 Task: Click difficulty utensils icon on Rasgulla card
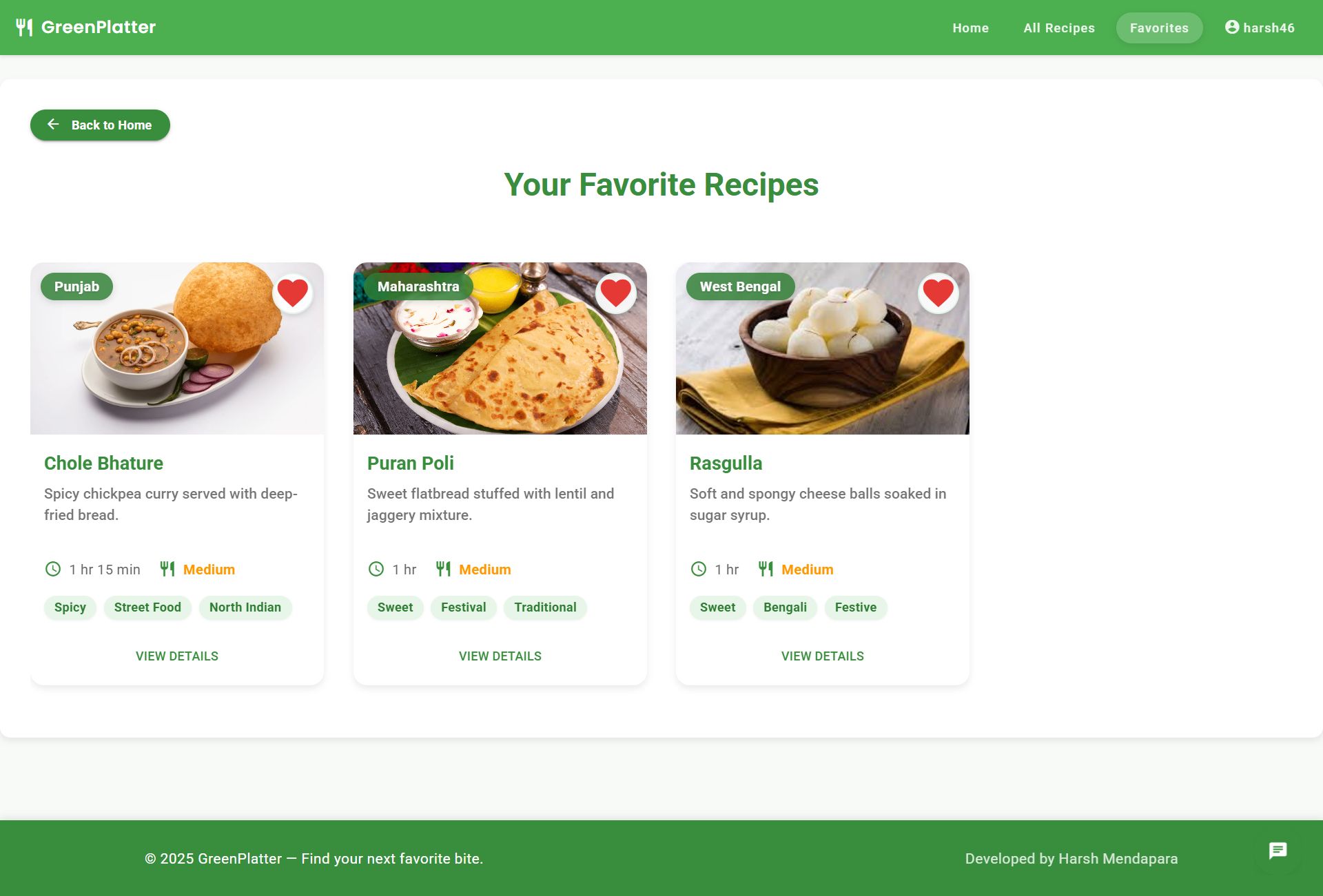point(766,569)
